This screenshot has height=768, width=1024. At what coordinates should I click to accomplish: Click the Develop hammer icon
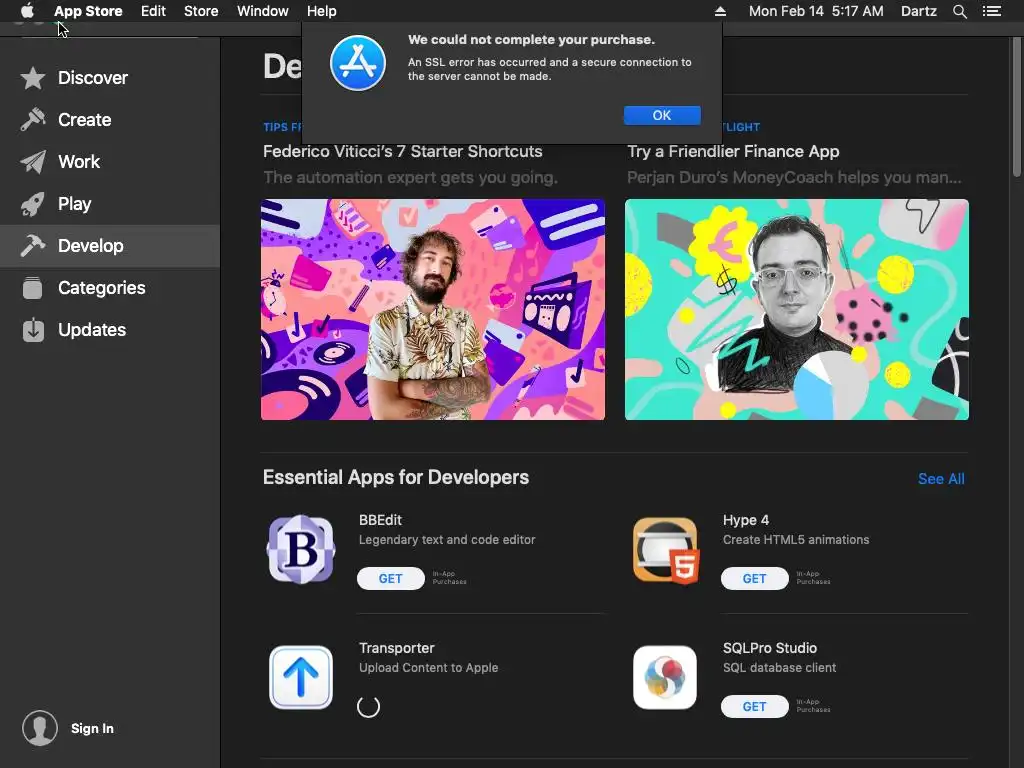coord(33,246)
